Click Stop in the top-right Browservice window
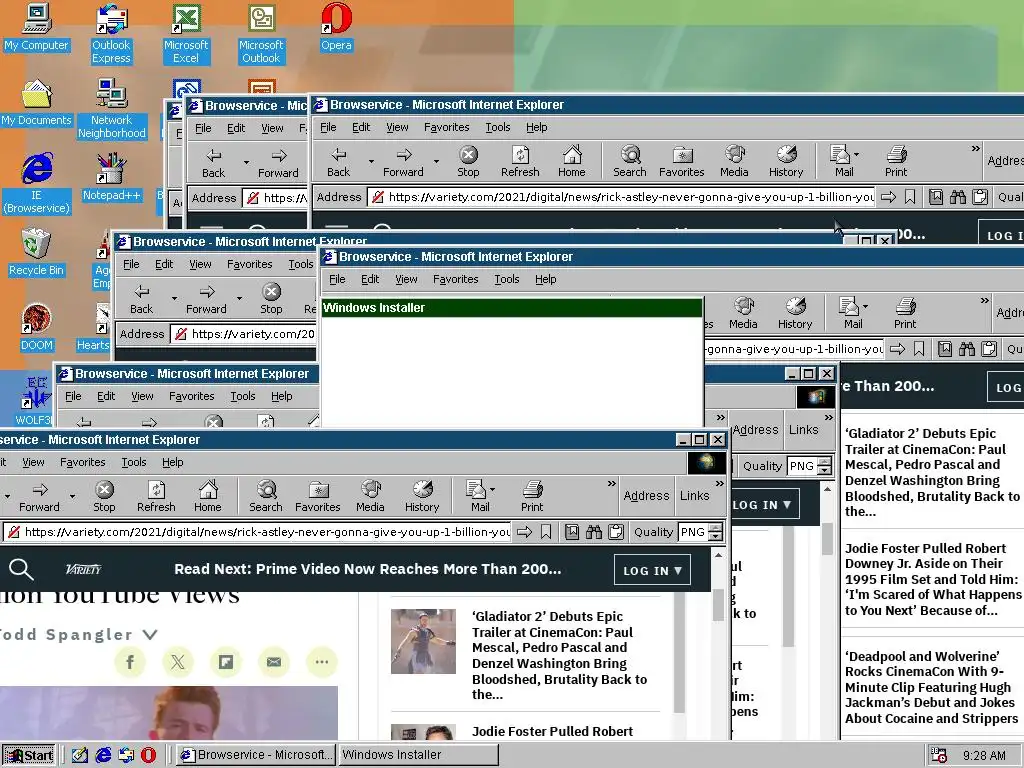 468,161
